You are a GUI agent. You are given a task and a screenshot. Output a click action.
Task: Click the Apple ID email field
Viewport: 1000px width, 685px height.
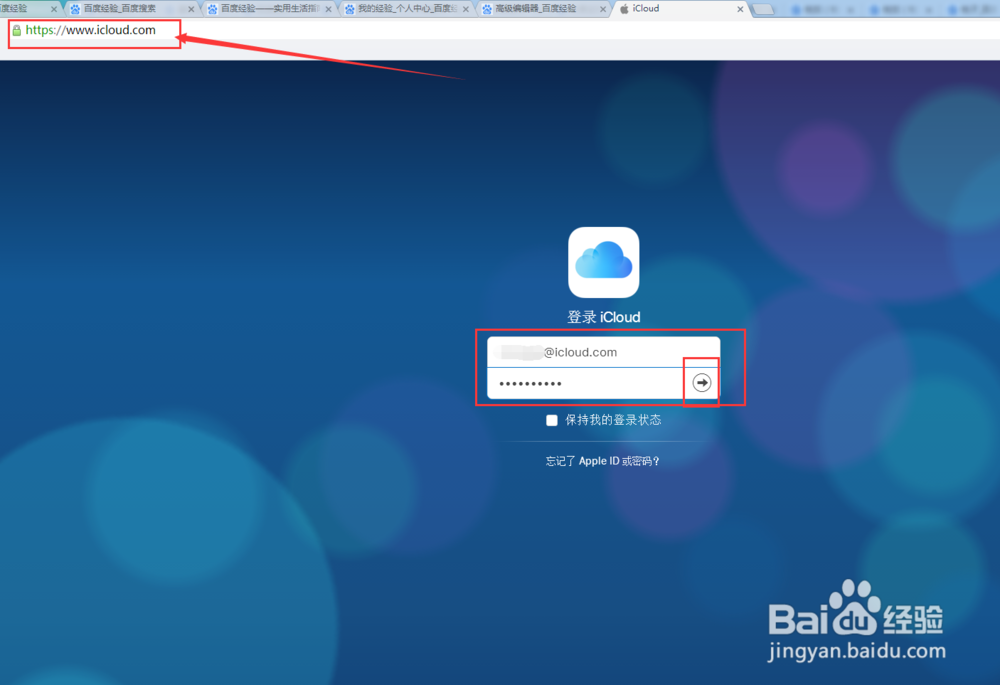[x=603, y=352]
